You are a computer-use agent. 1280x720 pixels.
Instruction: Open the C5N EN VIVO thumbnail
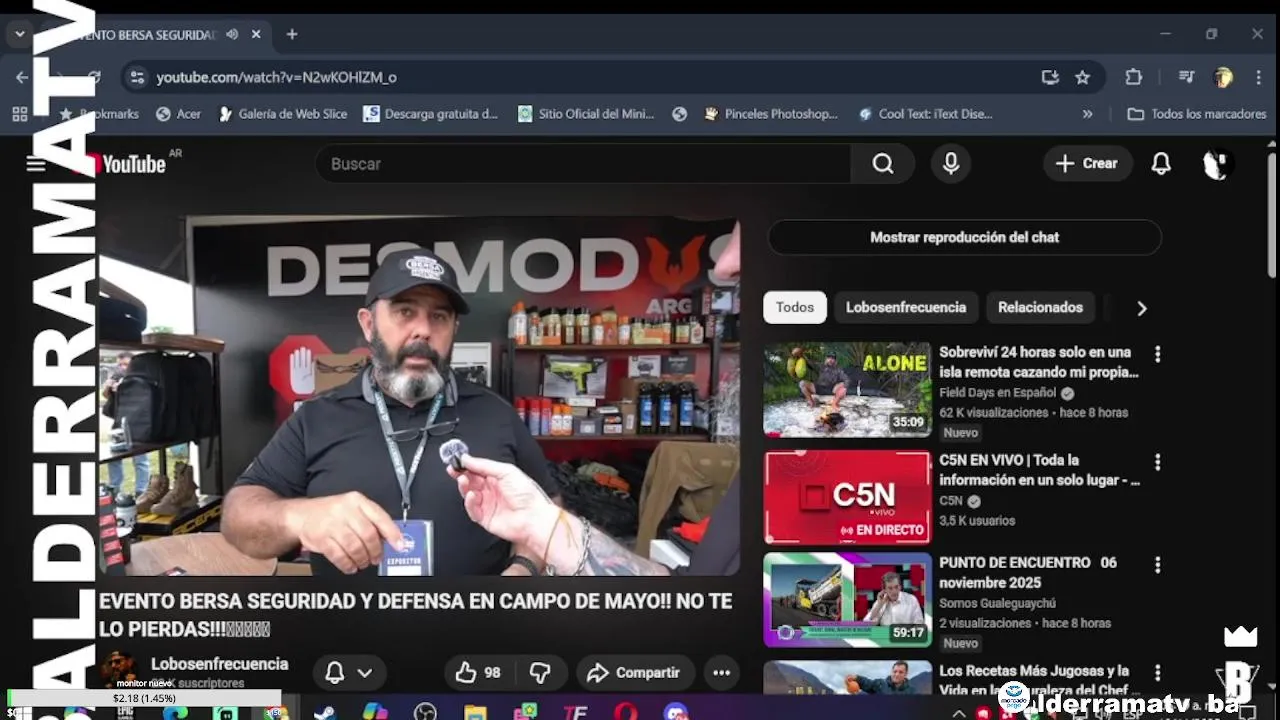[847, 497]
